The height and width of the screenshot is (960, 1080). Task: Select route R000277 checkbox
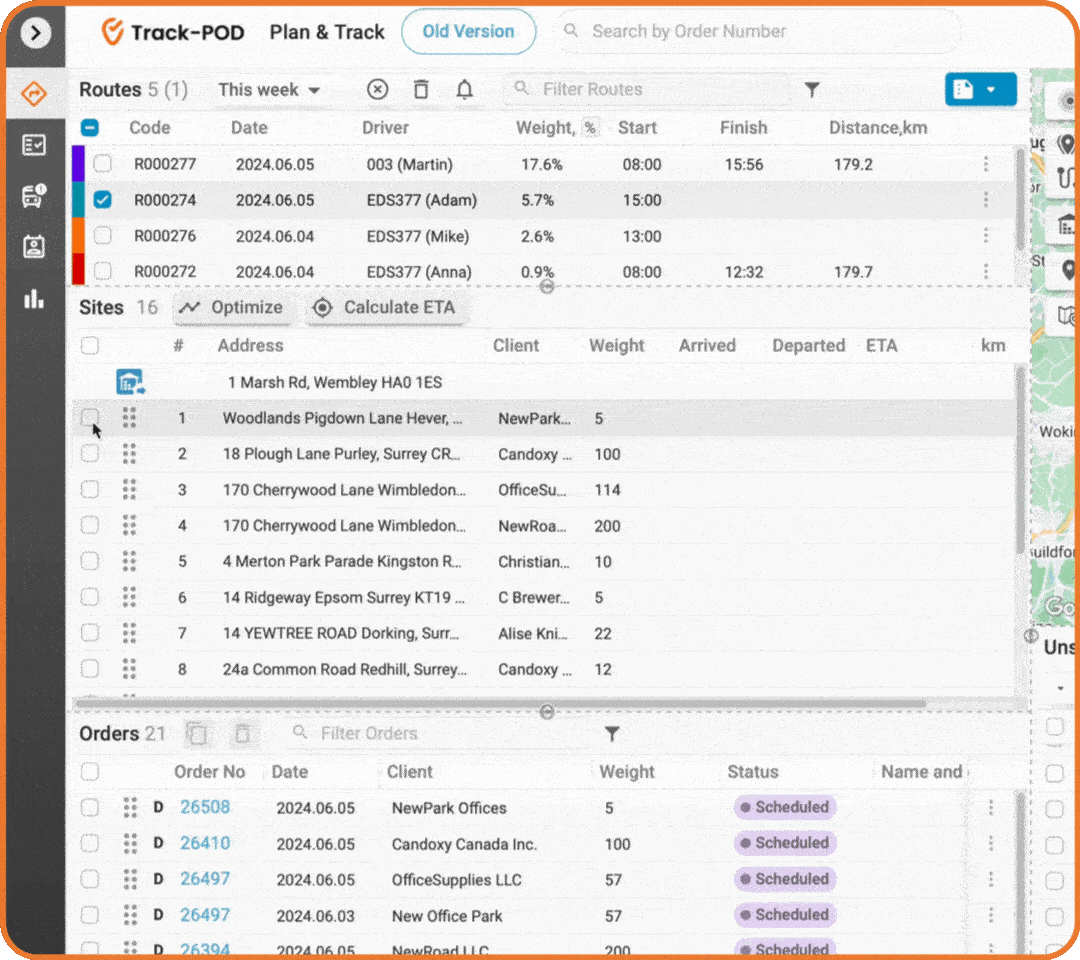point(103,164)
